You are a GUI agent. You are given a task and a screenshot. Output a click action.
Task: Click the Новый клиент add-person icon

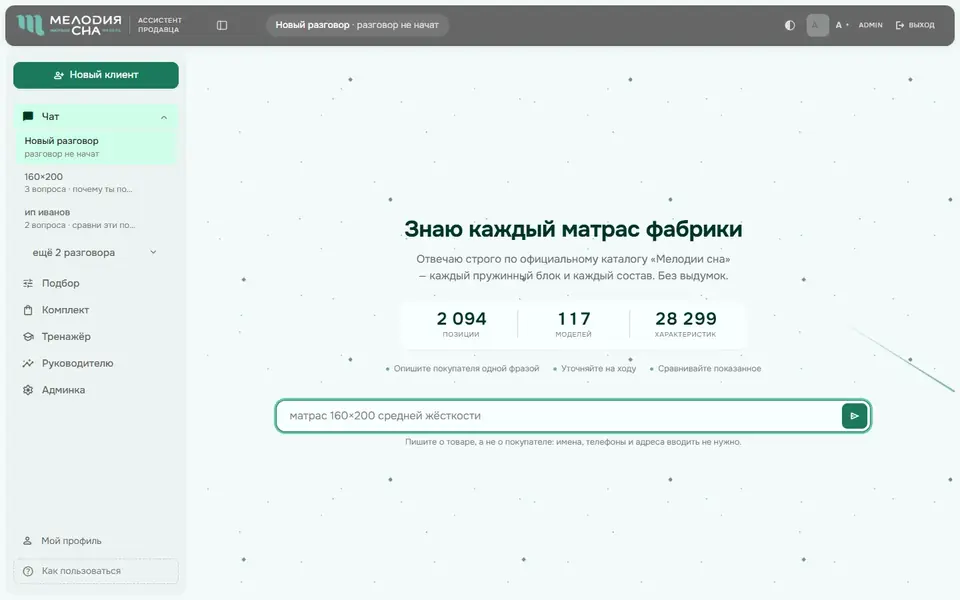coord(59,75)
